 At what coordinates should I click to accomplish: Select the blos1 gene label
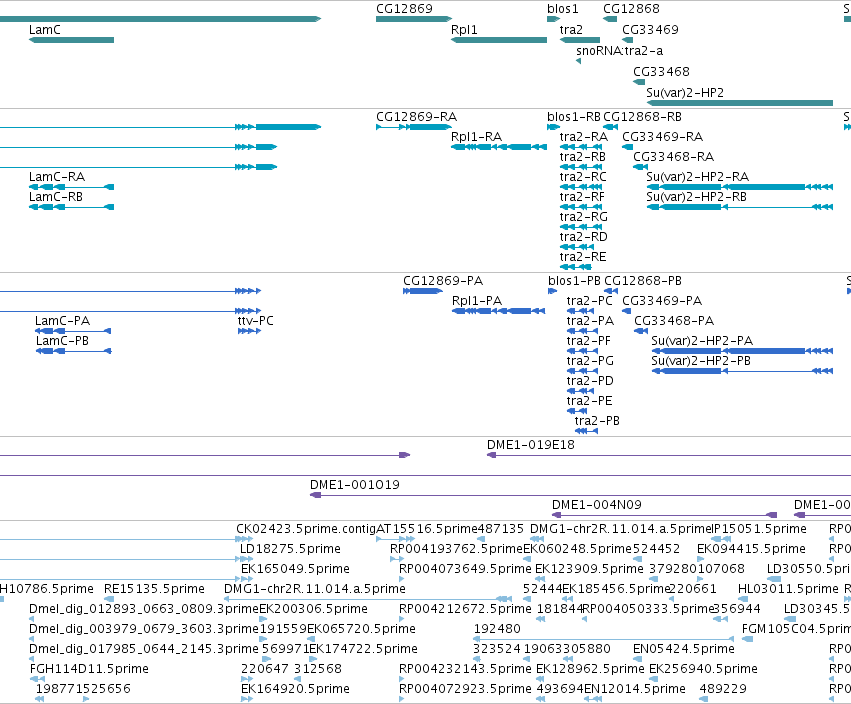point(563,9)
